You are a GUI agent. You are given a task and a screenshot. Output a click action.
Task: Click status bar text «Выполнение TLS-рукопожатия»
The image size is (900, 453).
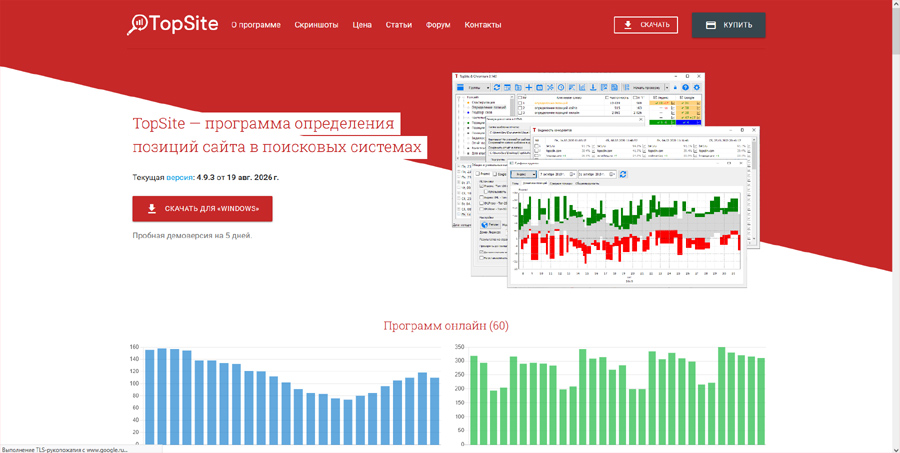coord(43,450)
